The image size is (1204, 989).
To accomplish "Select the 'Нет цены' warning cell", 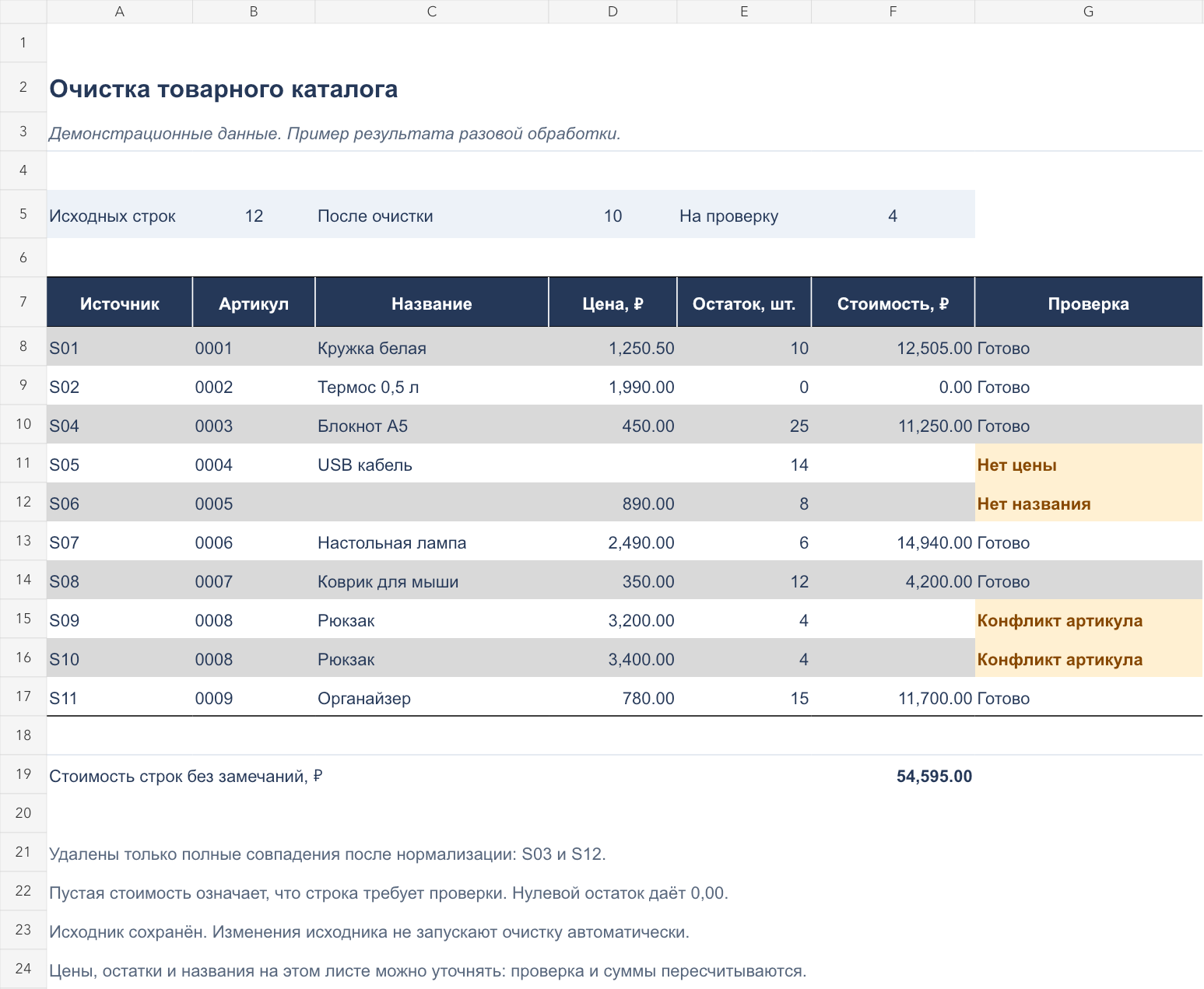I will tap(1088, 465).
